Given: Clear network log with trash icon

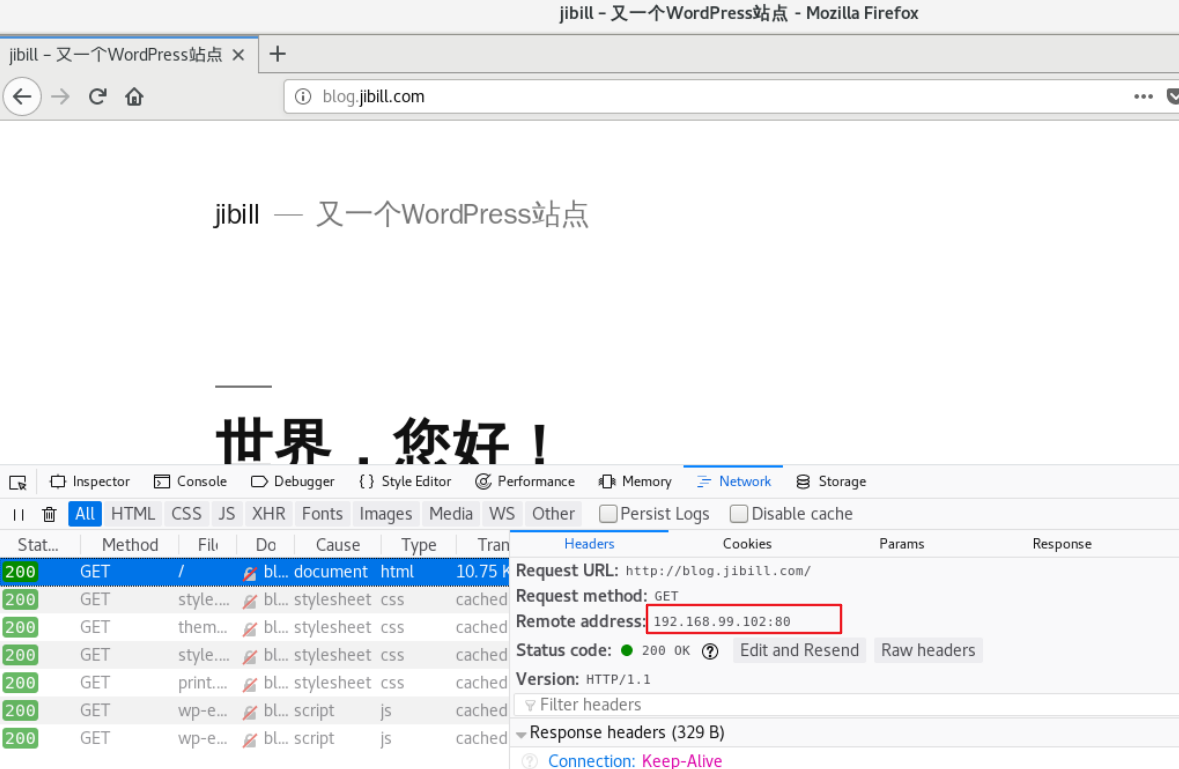Looking at the screenshot, I should tap(49, 514).
